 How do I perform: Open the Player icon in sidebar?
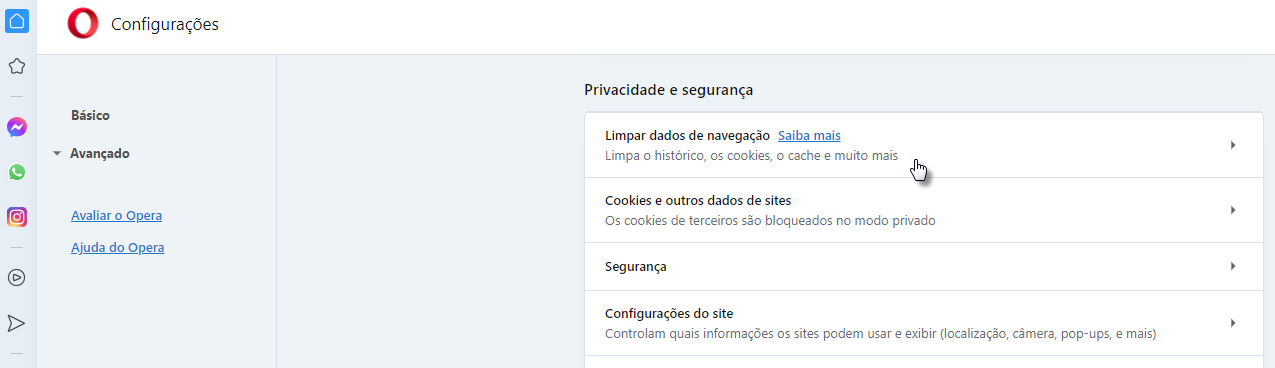[x=17, y=278]
